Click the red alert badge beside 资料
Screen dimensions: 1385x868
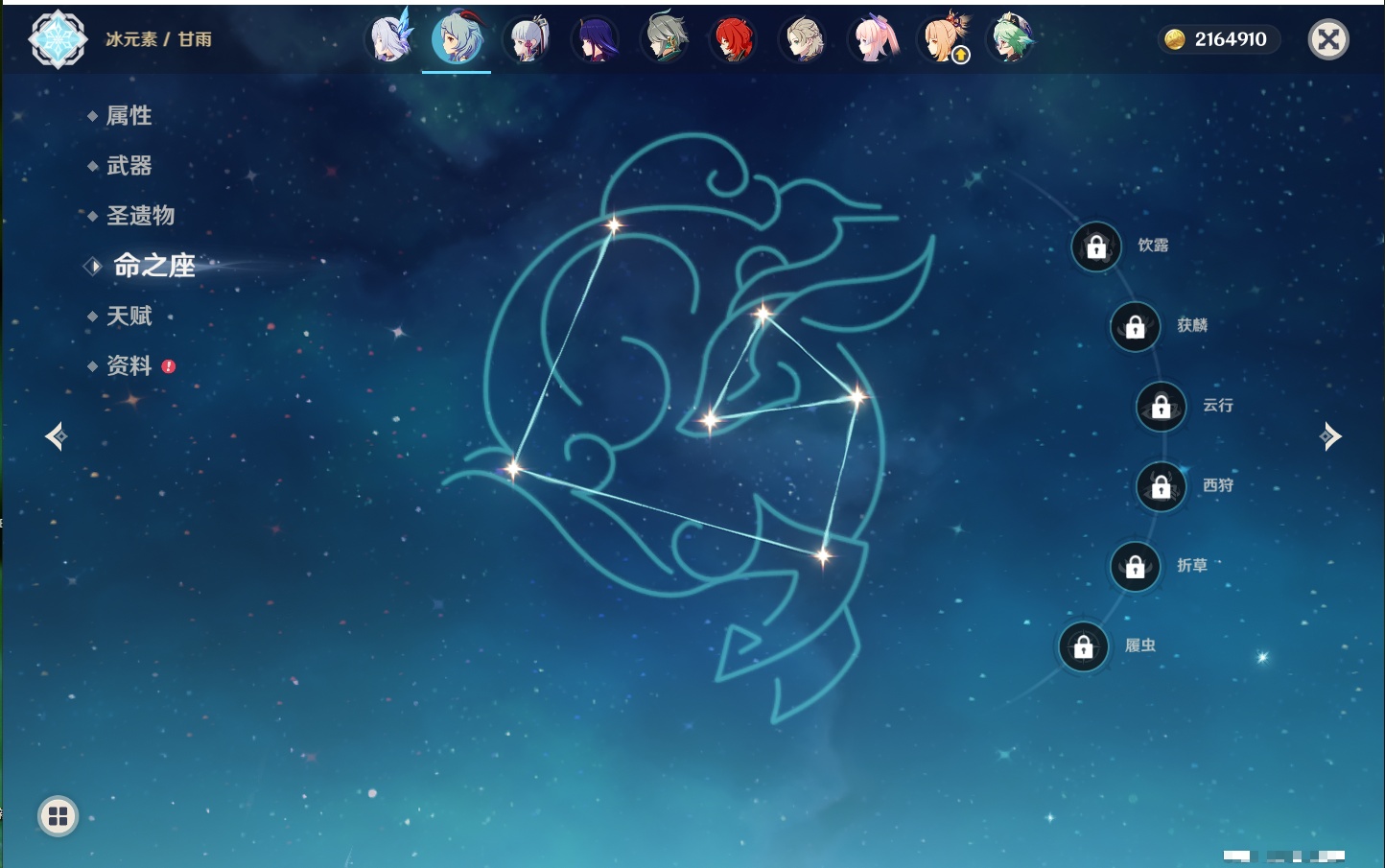pos(169,366)
